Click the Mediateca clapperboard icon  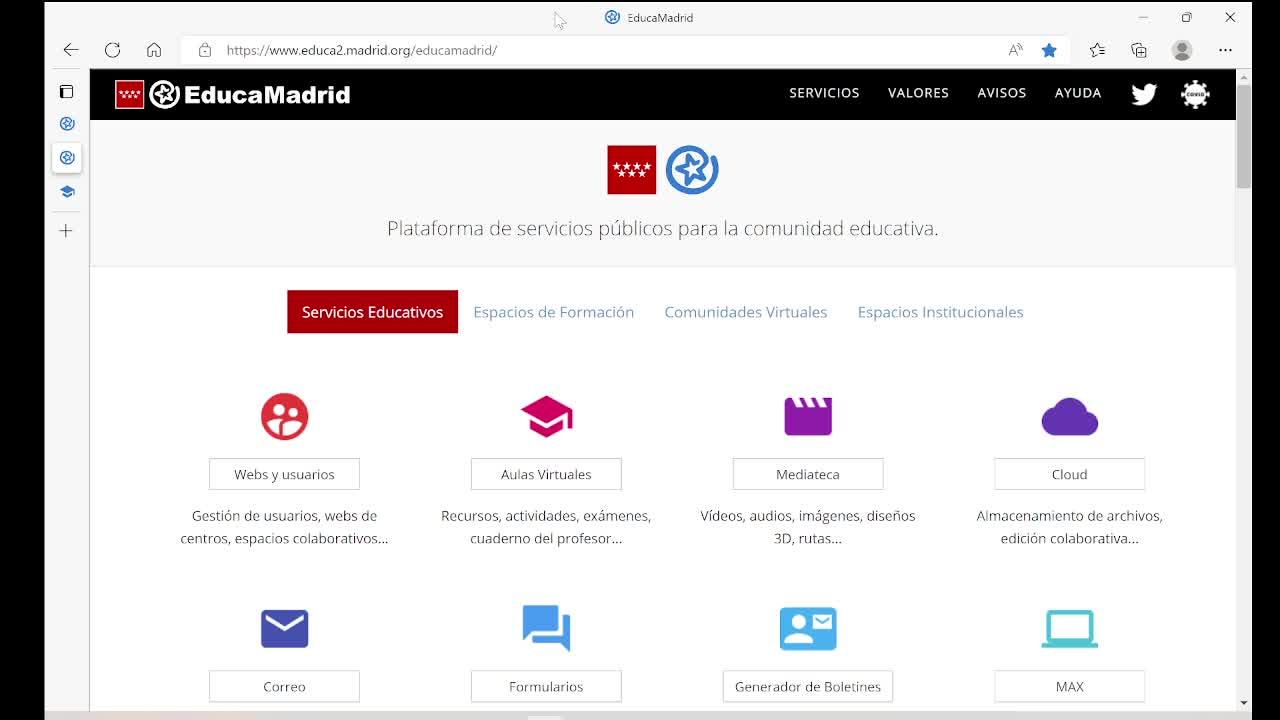pos(808,416)
